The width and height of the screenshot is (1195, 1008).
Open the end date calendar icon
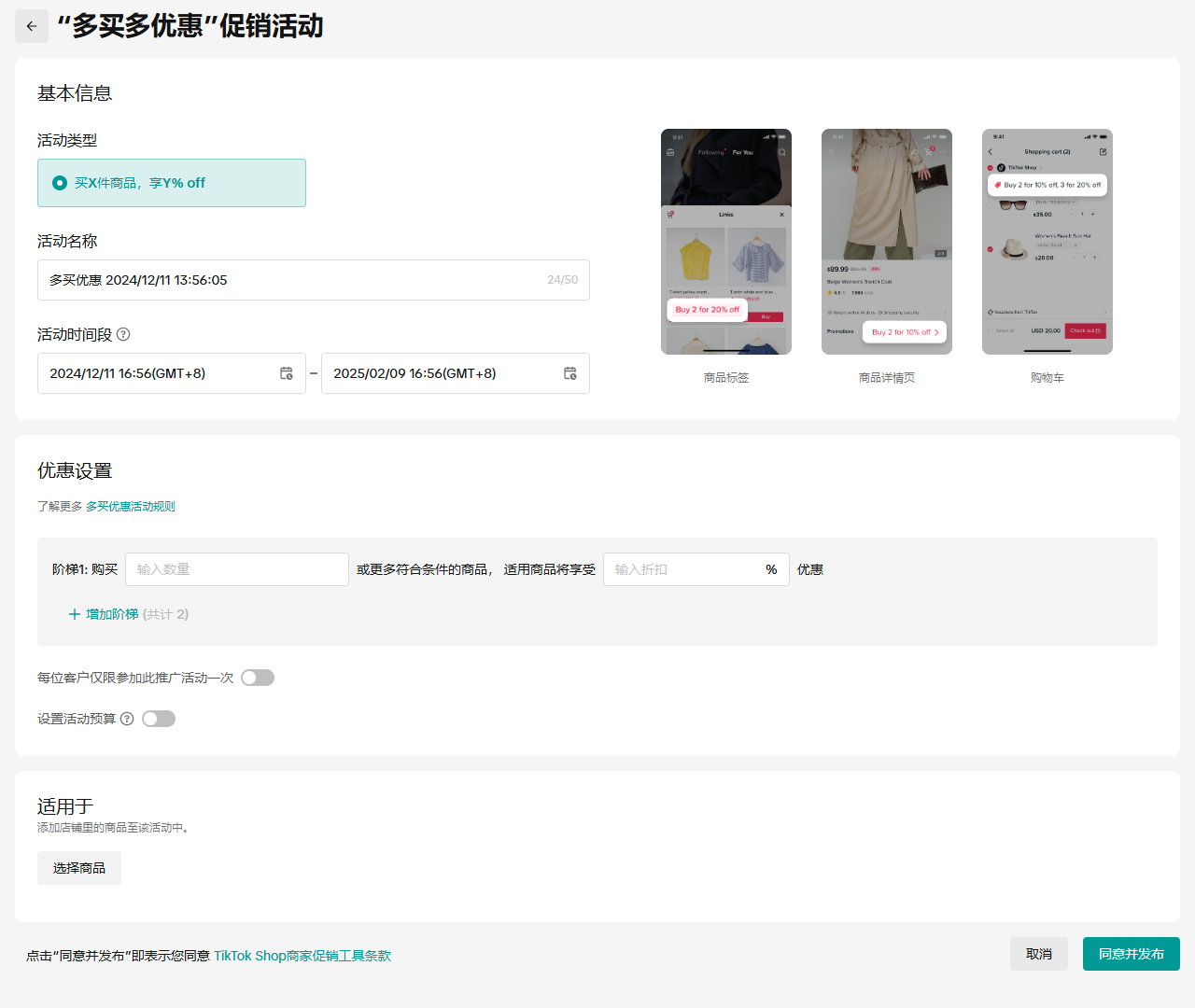click(570, 373)
